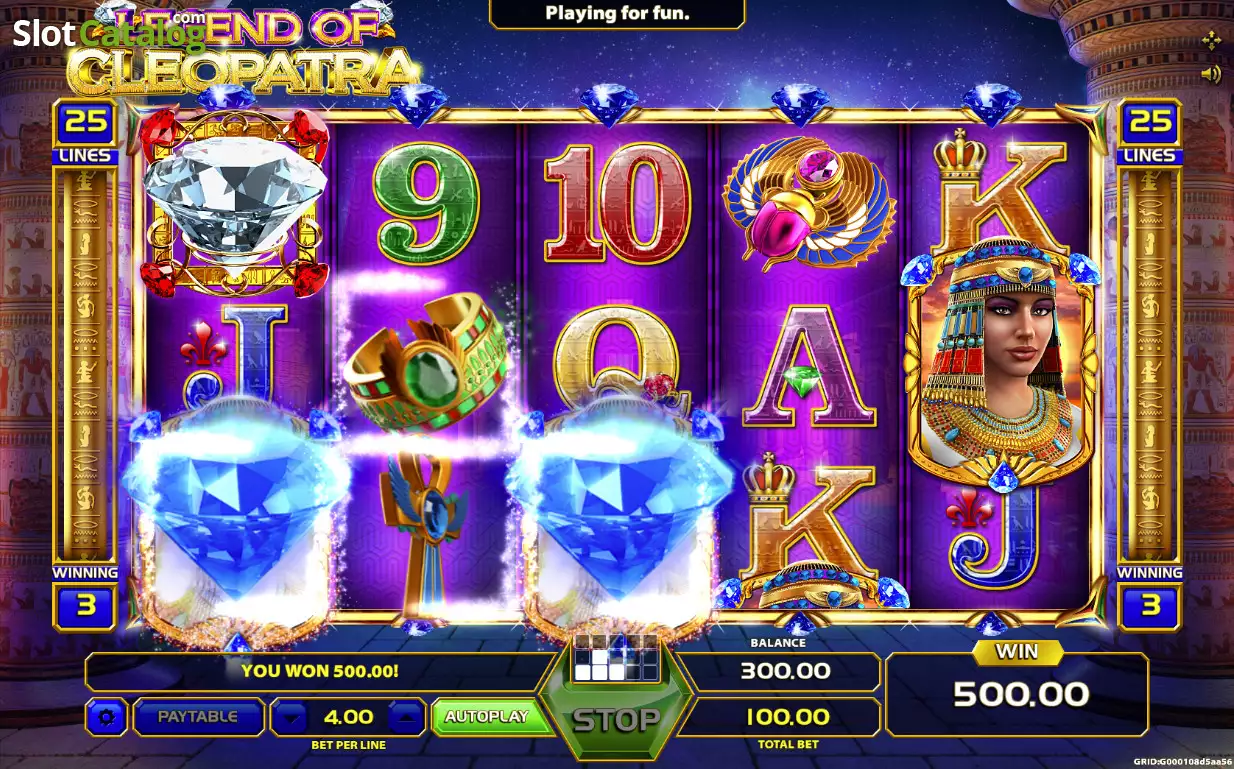Decrease bet per line with down arrow
Viewport: 1234px width, 769px height.
290,717
